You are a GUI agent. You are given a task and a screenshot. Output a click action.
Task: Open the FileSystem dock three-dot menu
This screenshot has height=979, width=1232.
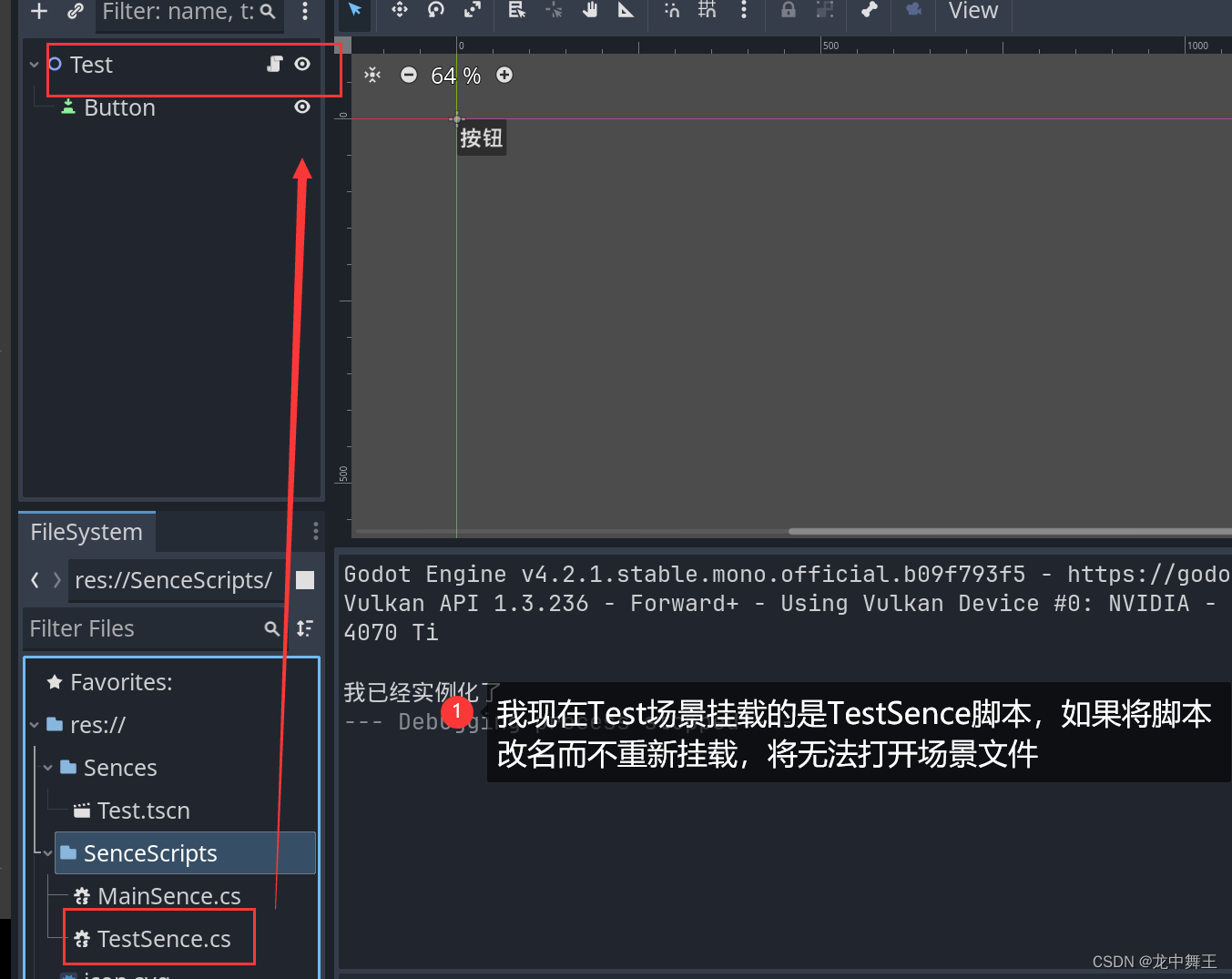click(316, 531)
